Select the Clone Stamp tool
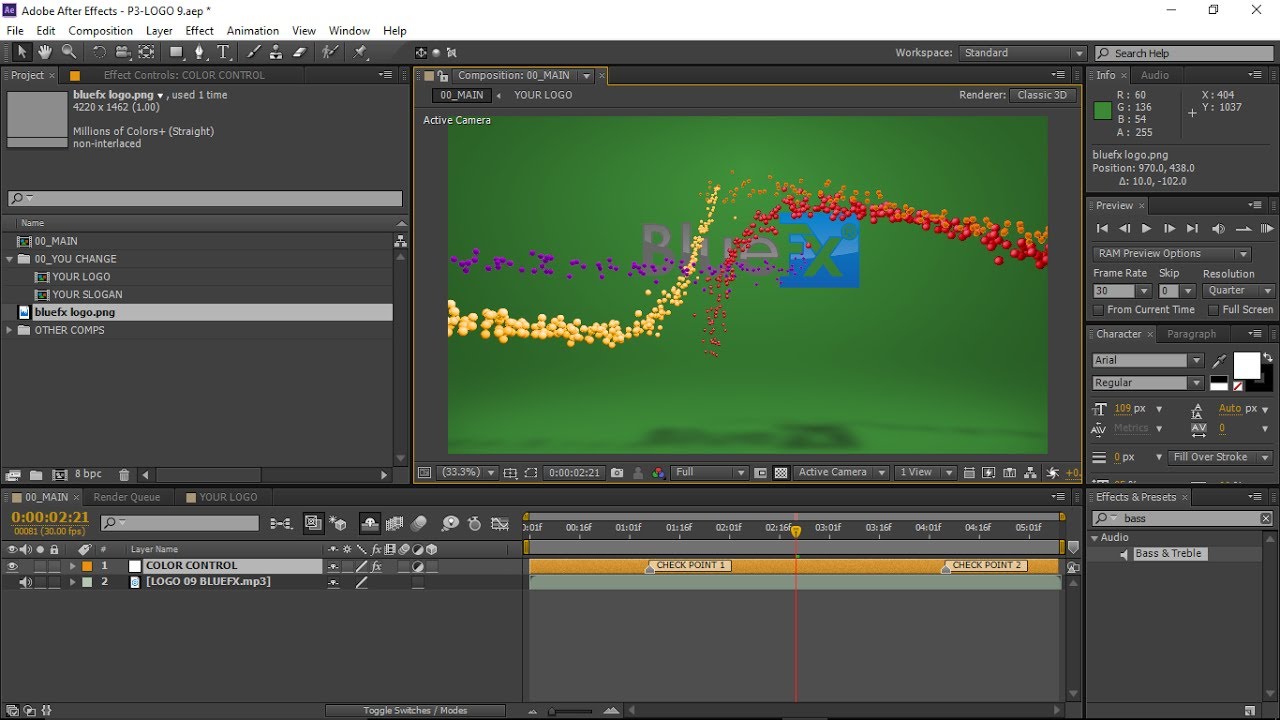This screenshot has width=1280, height=720. [x=276, y=52]
